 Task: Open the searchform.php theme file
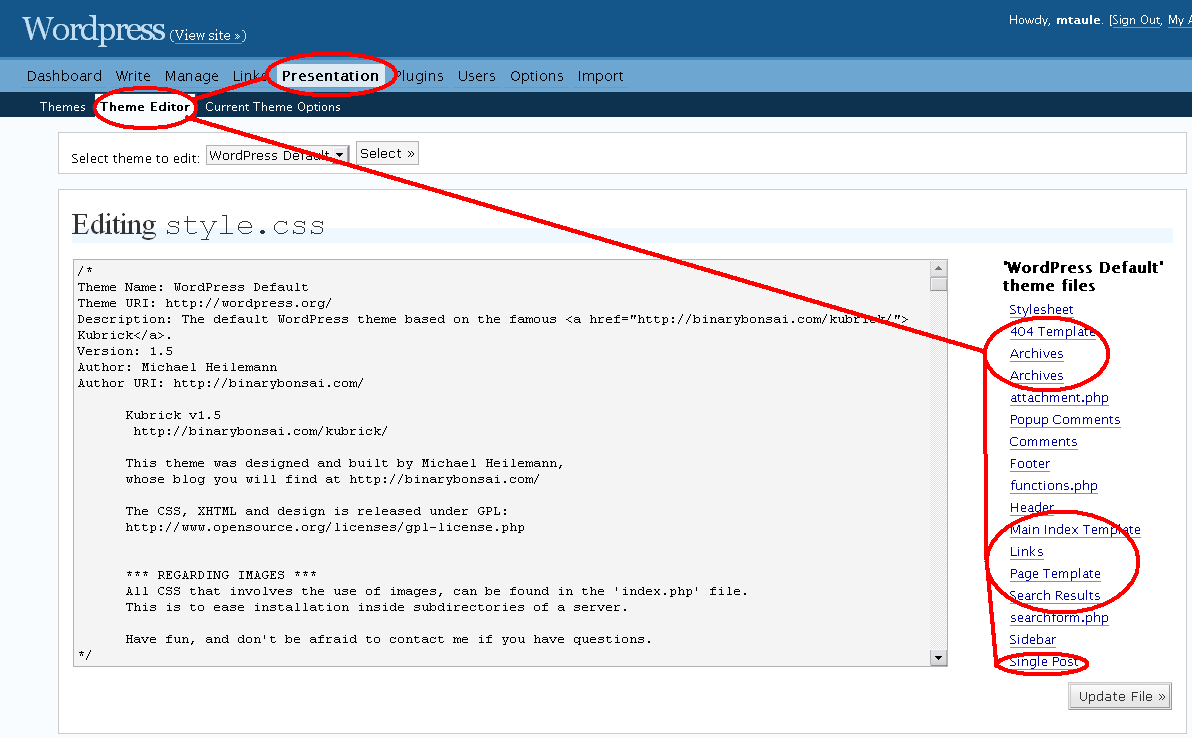click(x=1059, y=618)
